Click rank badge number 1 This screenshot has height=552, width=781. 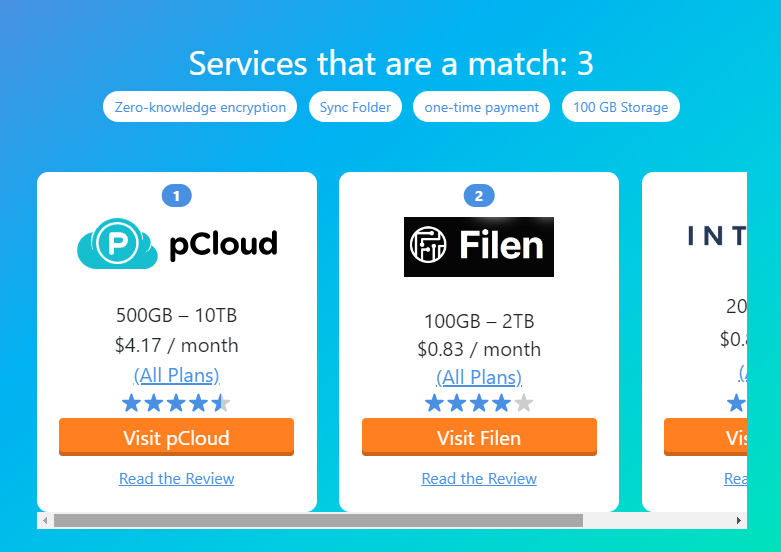[x=176, y=196]
